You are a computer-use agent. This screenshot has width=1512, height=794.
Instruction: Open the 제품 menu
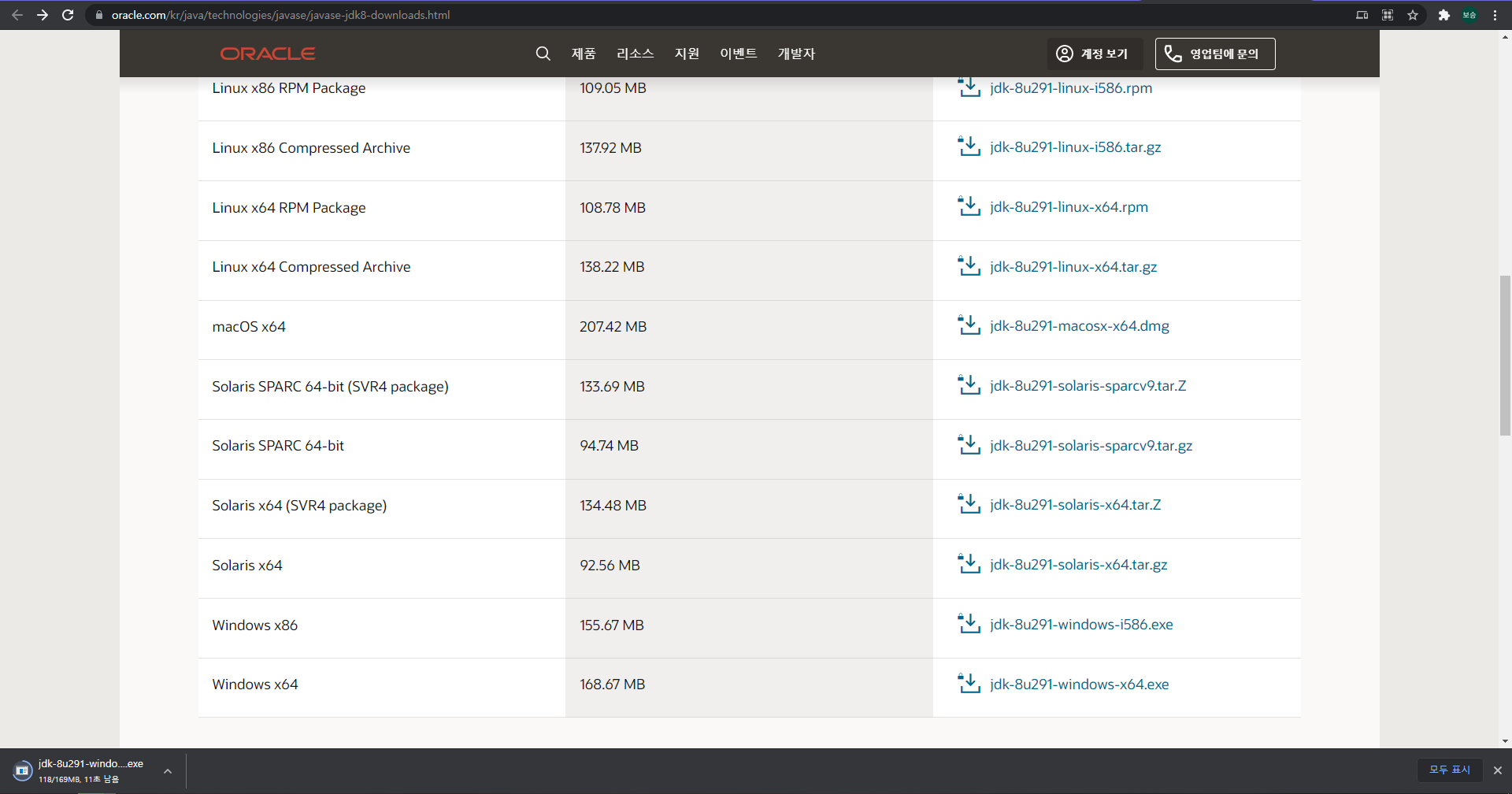tap(584, 54)
